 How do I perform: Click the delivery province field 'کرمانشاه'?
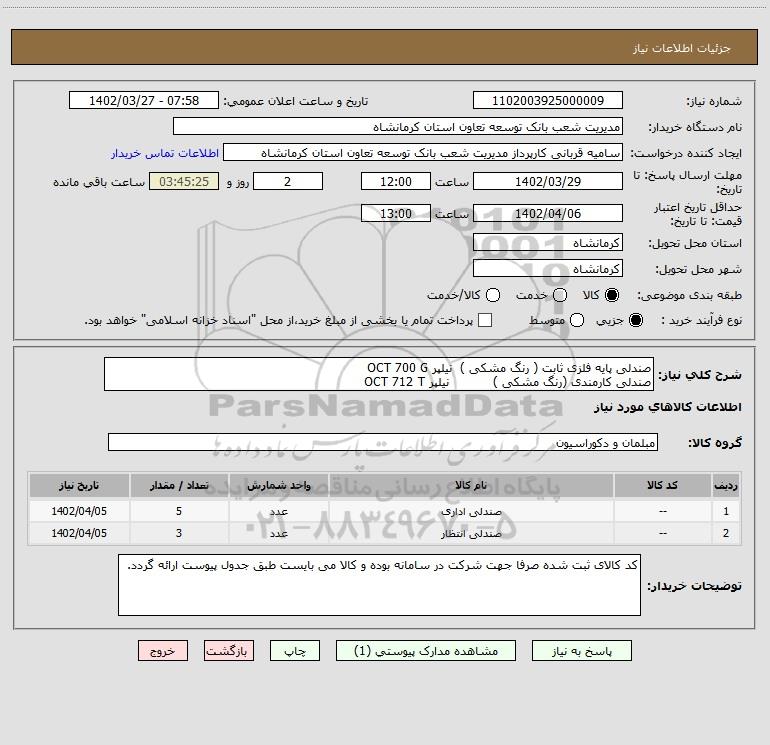(x=548, y=243)
